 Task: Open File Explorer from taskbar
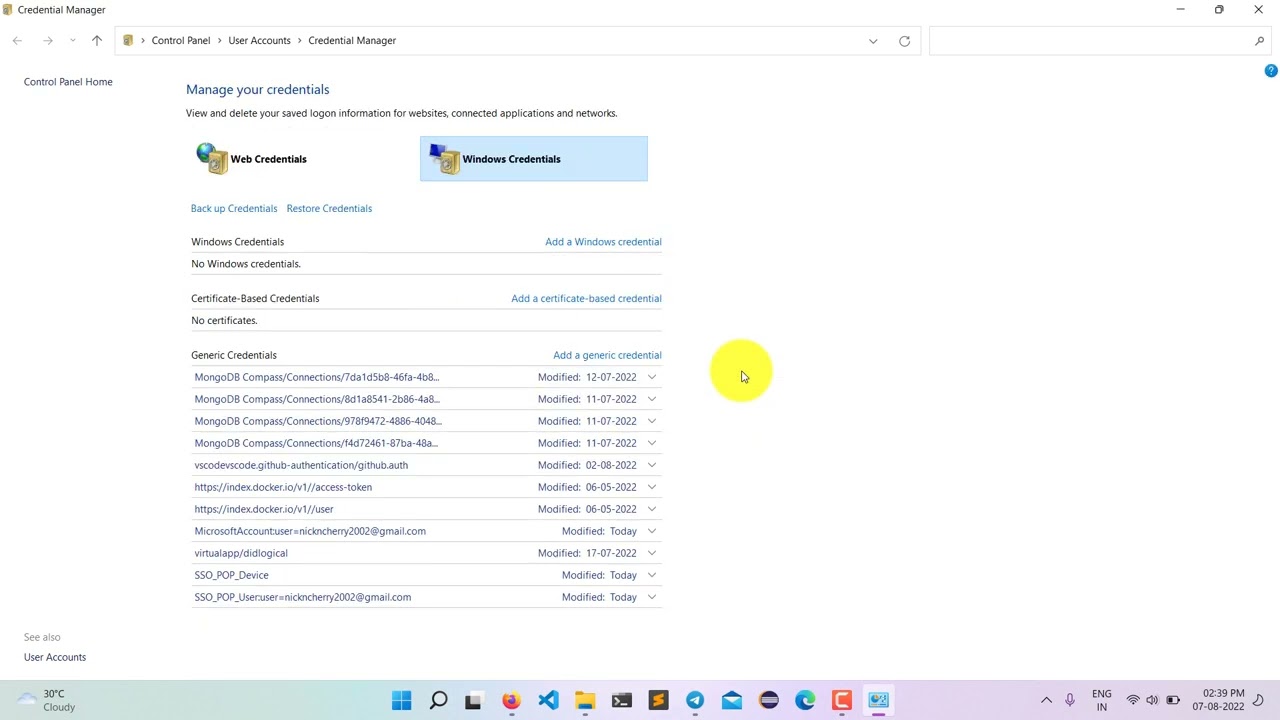(585, 700)
